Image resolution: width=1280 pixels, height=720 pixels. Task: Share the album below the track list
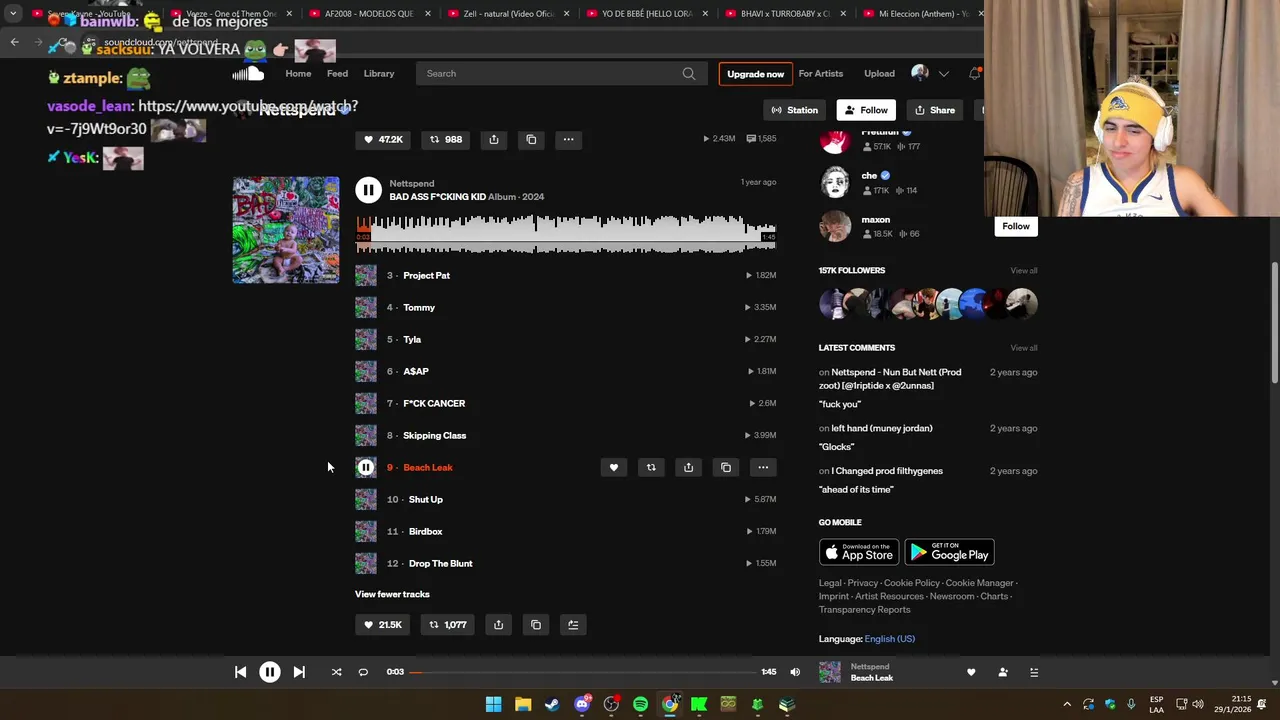pyautogui.click(x=498, y=625)
